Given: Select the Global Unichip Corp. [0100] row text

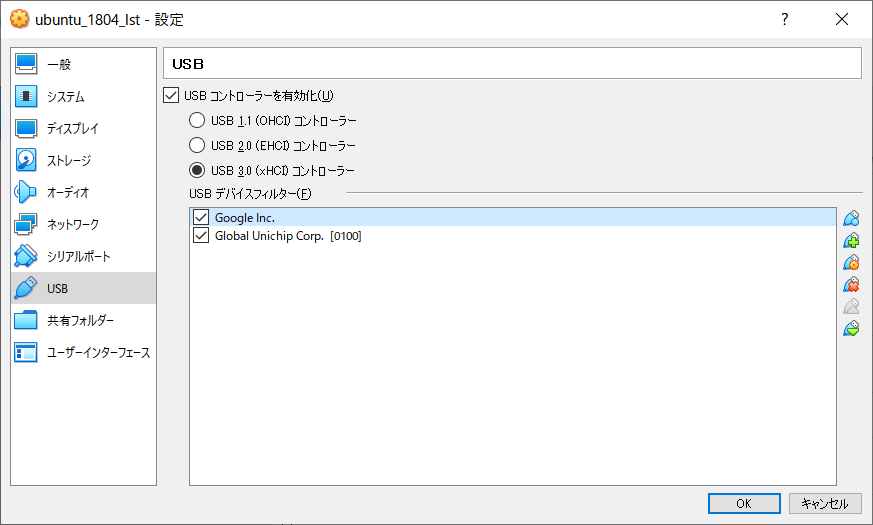Looking at the screenshot, I should (x=288, y=236).
